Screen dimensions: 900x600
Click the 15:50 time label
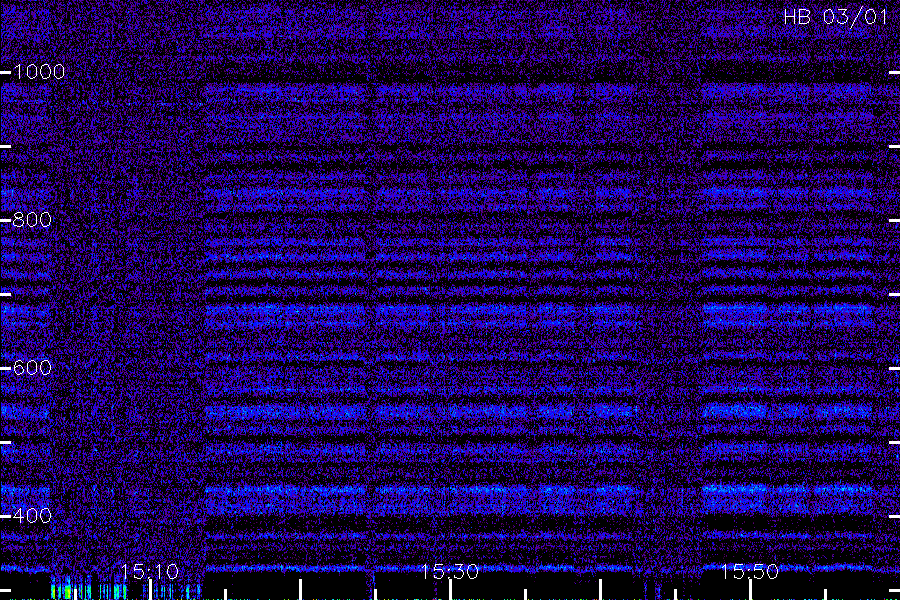750,571
